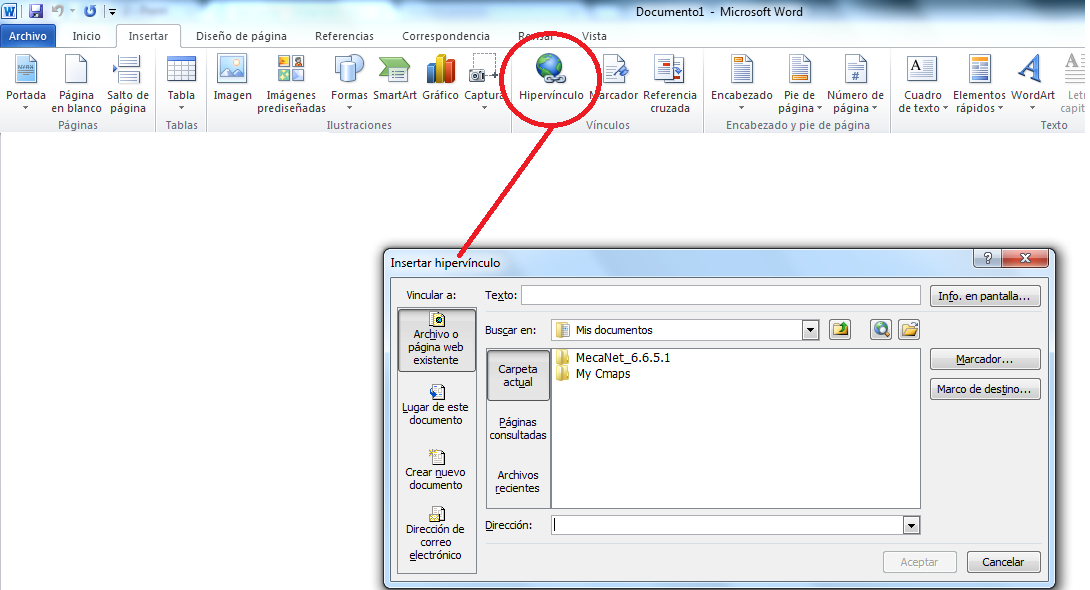The height and width of the screenshot is (590, 1090).
Task: Click the browse for file folder icon
Action: point(909,329)
